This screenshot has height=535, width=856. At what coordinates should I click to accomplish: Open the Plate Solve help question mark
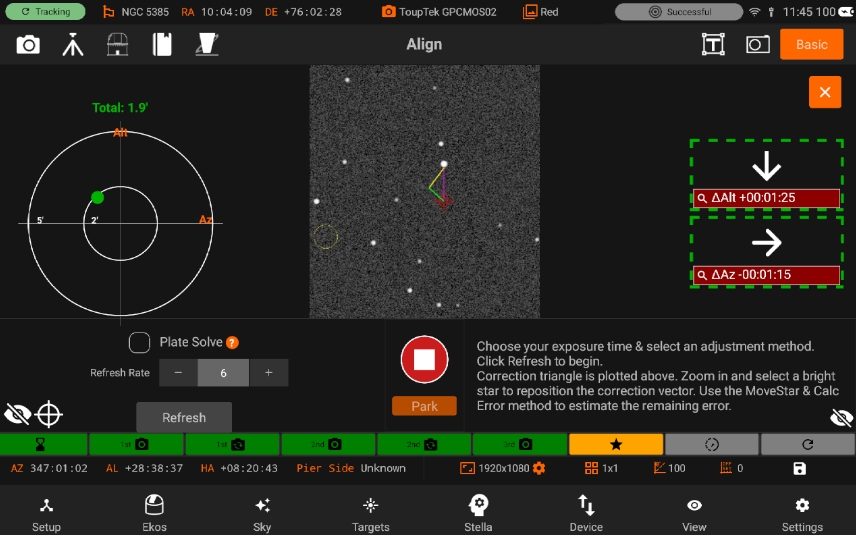click(x=233, y=343)
